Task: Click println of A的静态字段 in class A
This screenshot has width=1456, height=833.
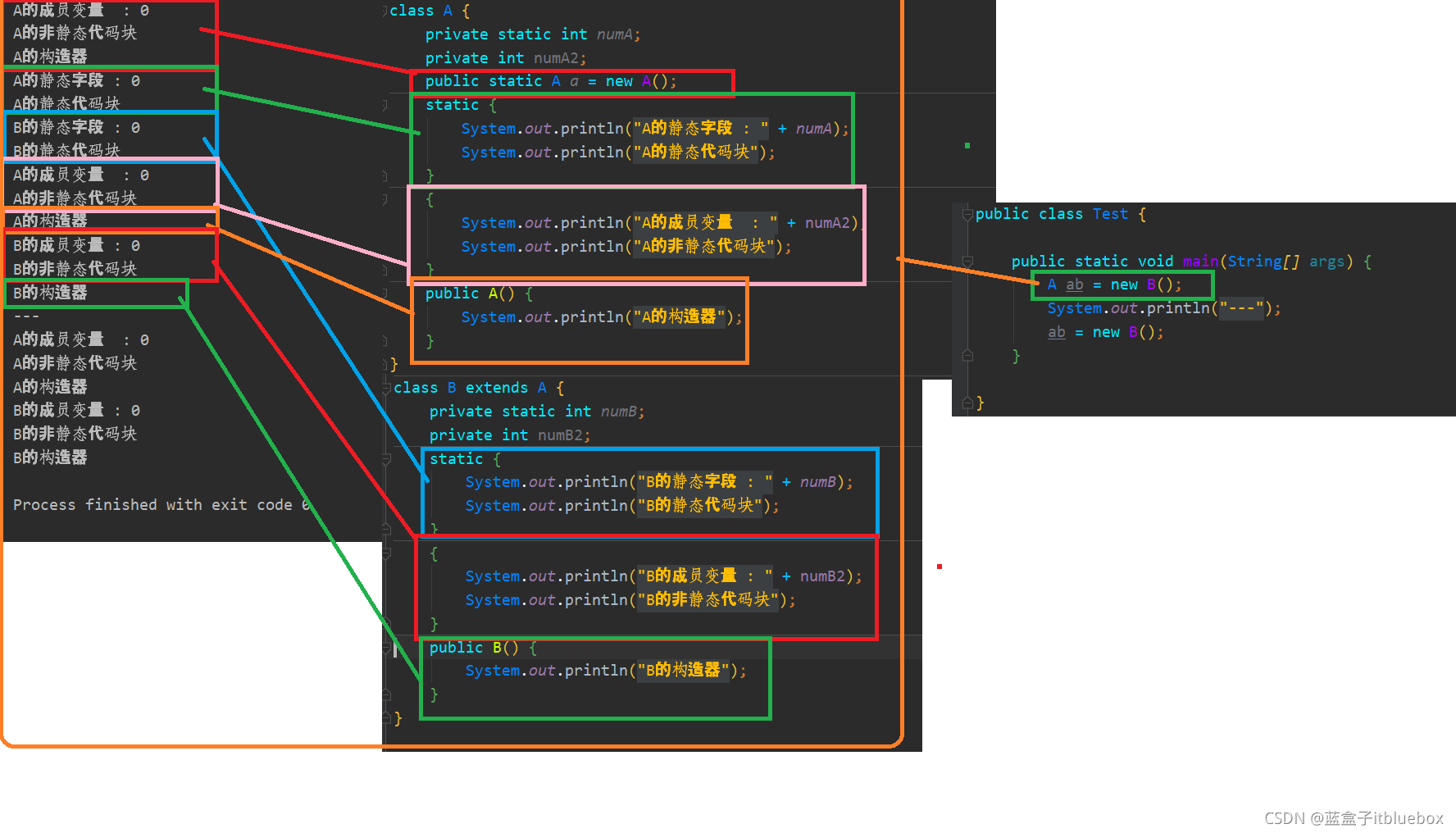Action: (655, 129)
